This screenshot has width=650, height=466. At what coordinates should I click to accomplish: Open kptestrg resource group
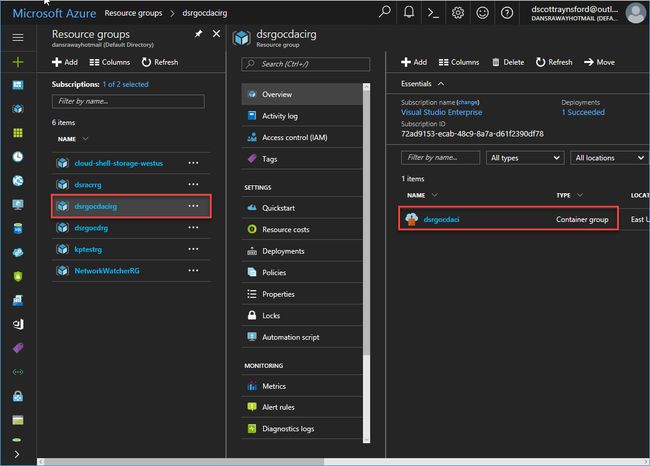pyautogui.click(x=88, y=250)
